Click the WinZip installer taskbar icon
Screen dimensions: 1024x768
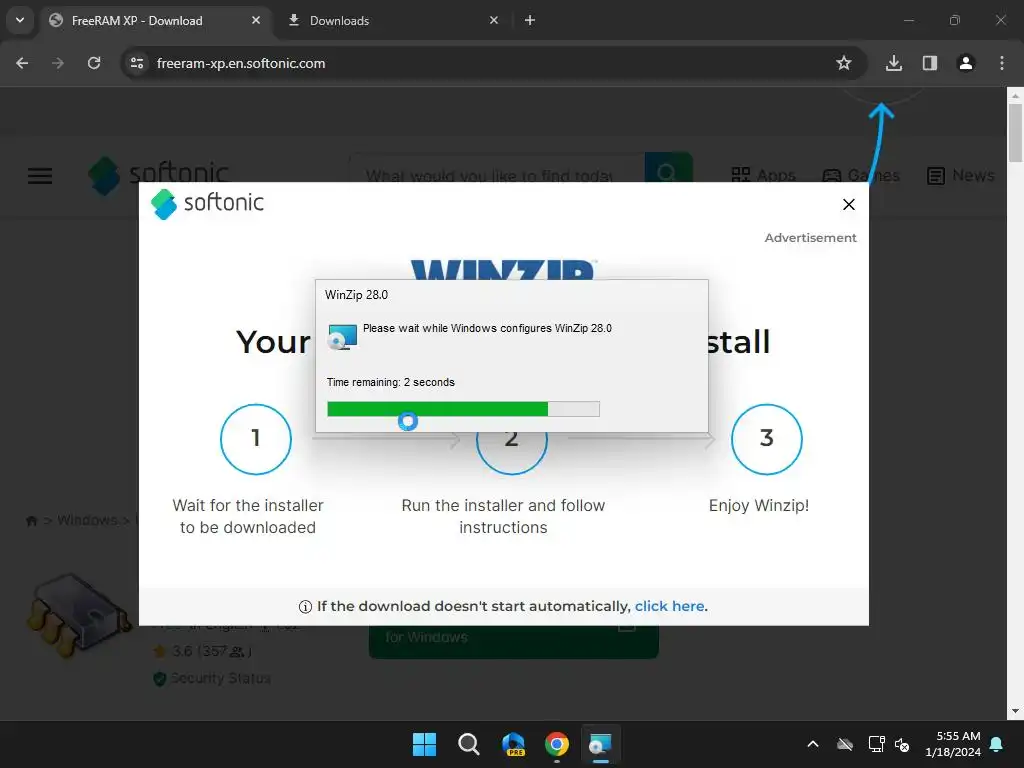tap(600, 744)
